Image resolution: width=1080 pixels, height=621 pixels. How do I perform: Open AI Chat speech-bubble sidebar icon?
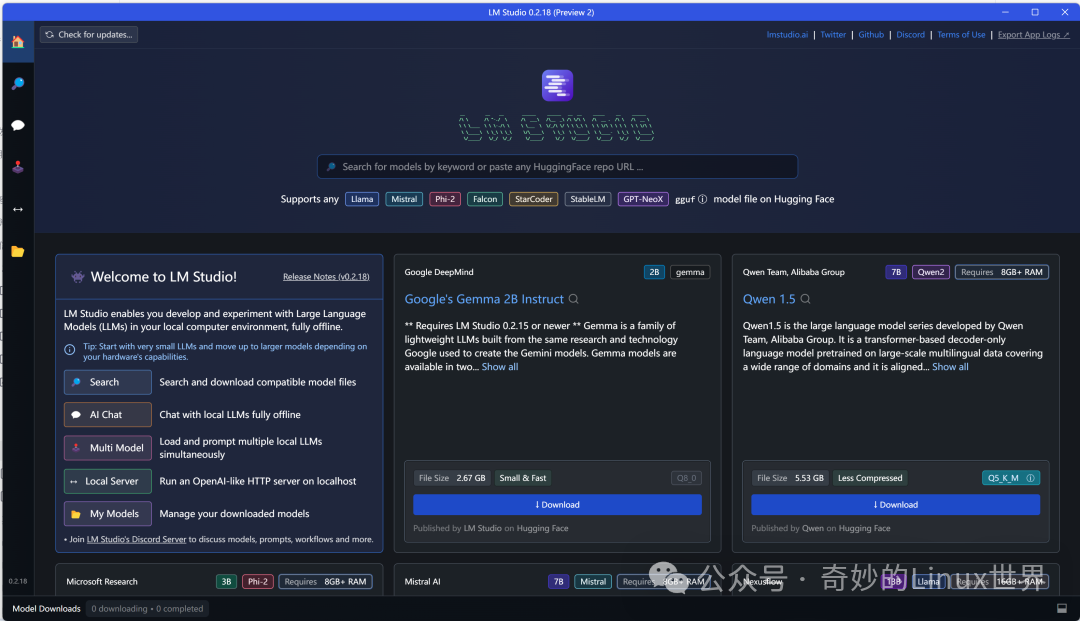pos(18,125)
